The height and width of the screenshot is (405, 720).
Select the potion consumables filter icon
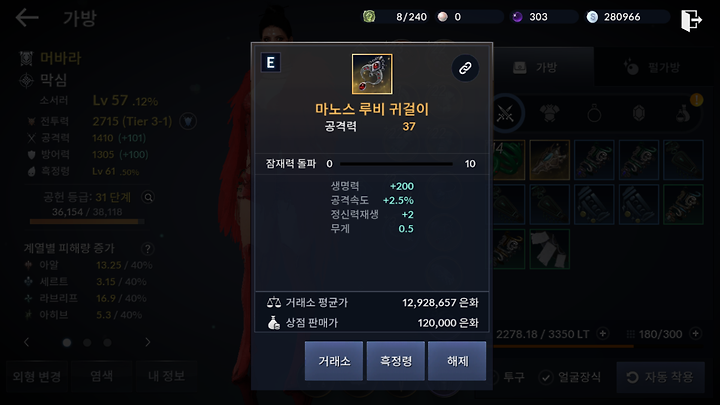pos(683,113)
